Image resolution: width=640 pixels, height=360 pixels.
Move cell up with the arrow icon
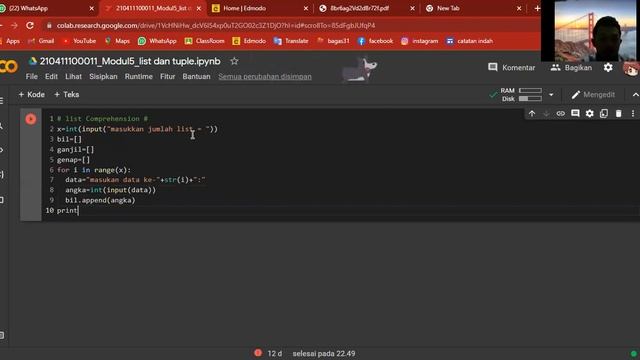coord(532,113)
